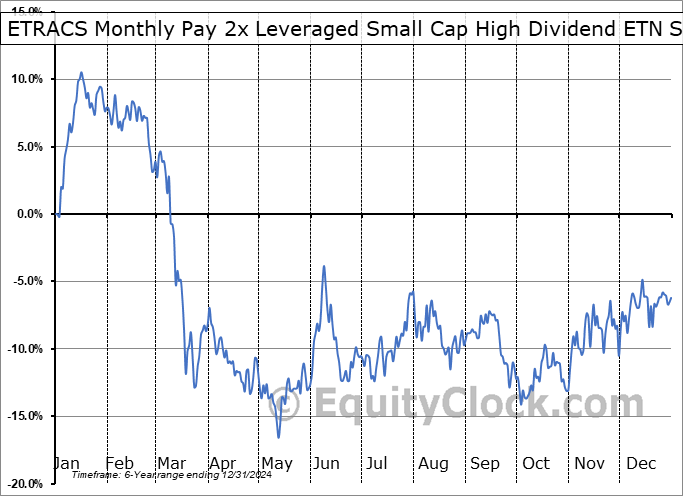
Task: Select the Jun label on the x-axis
Action: (327, 463)
